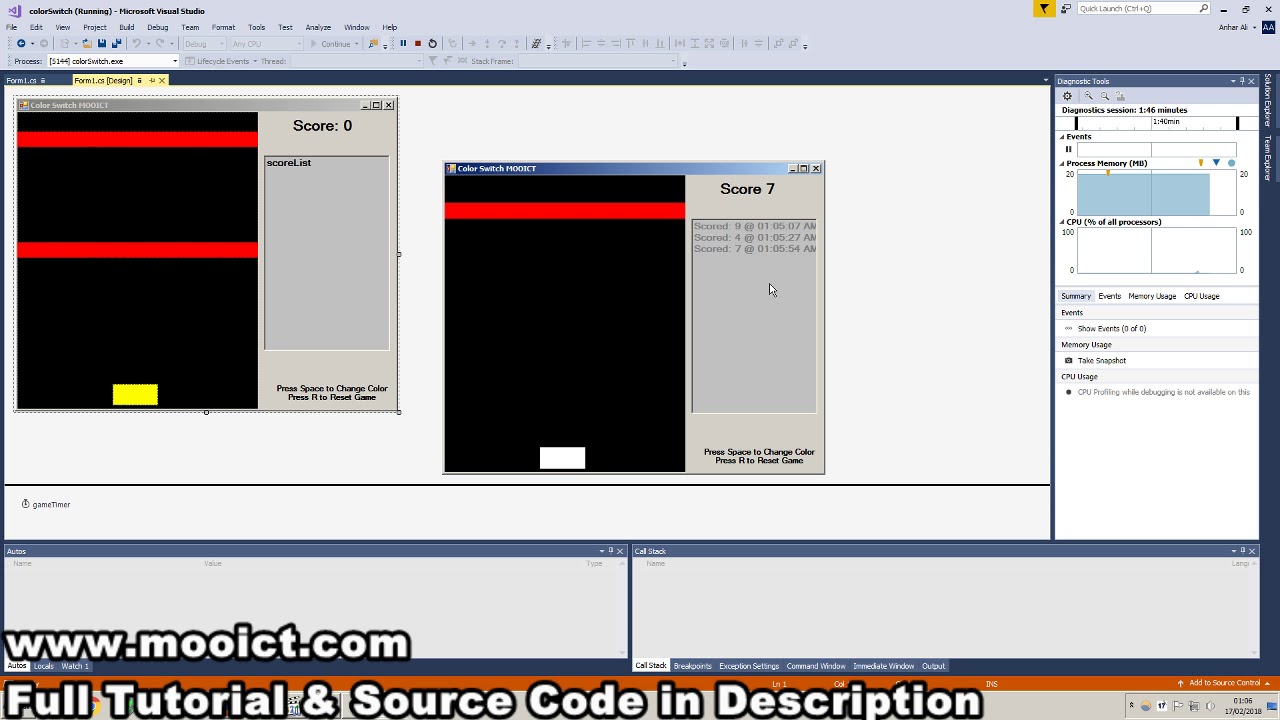Pin the Form1.cs [Design] tab
The image size is (1280, 720).
(151, 80)
